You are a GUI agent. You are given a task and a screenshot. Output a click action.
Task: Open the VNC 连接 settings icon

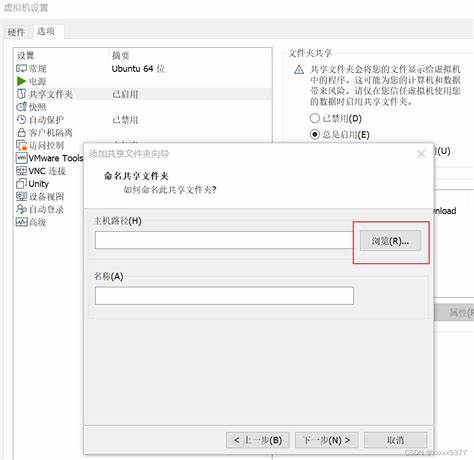tap(21, 171)
